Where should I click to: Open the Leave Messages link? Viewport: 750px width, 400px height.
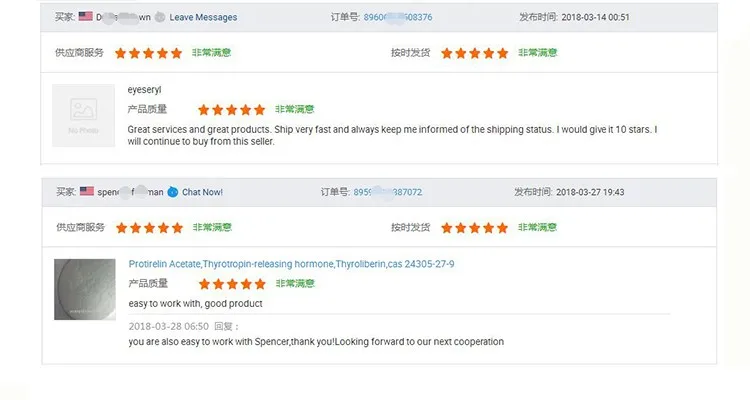tap(204, 17)
